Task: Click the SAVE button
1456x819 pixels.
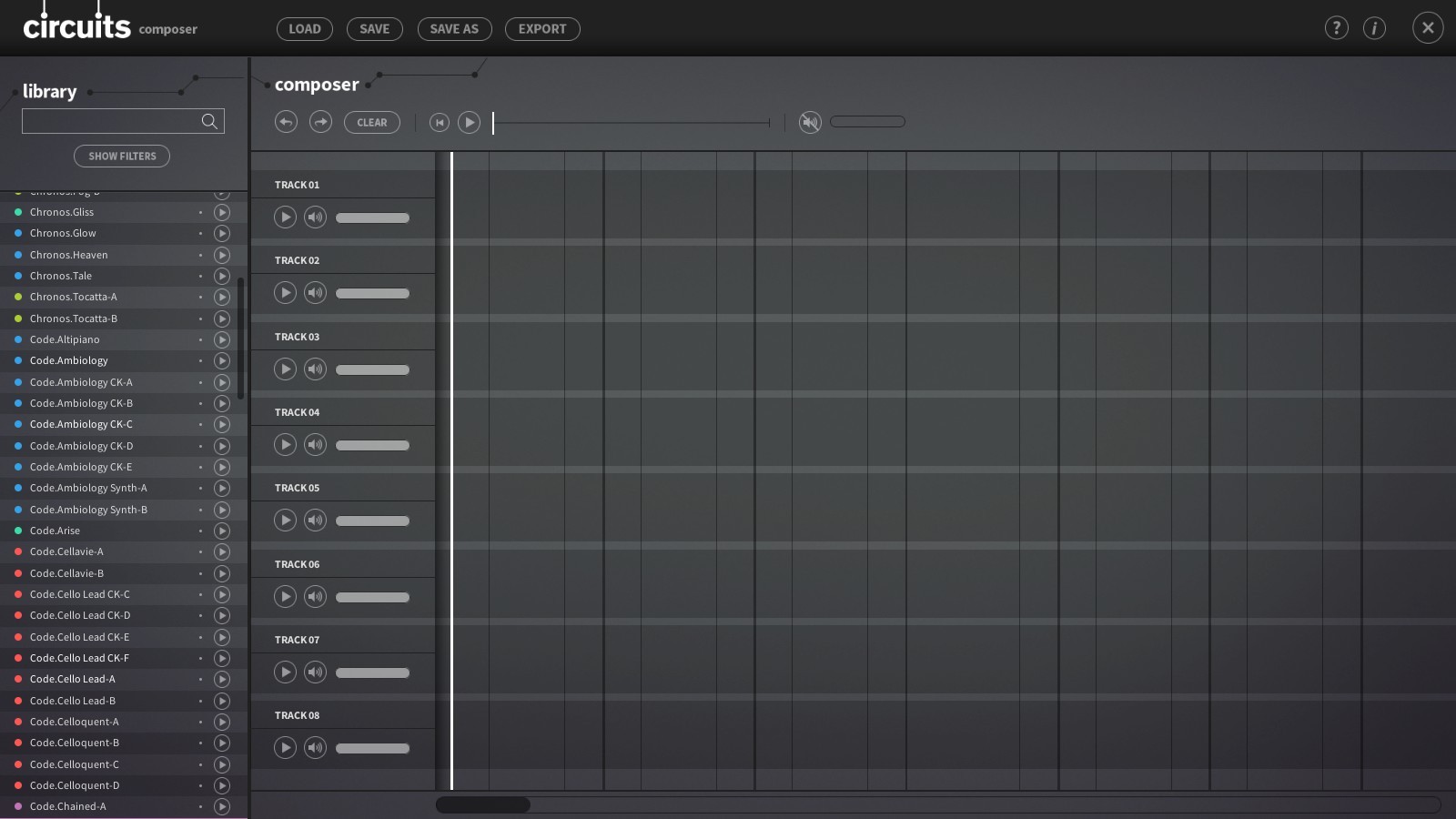Action: point(375,29)
